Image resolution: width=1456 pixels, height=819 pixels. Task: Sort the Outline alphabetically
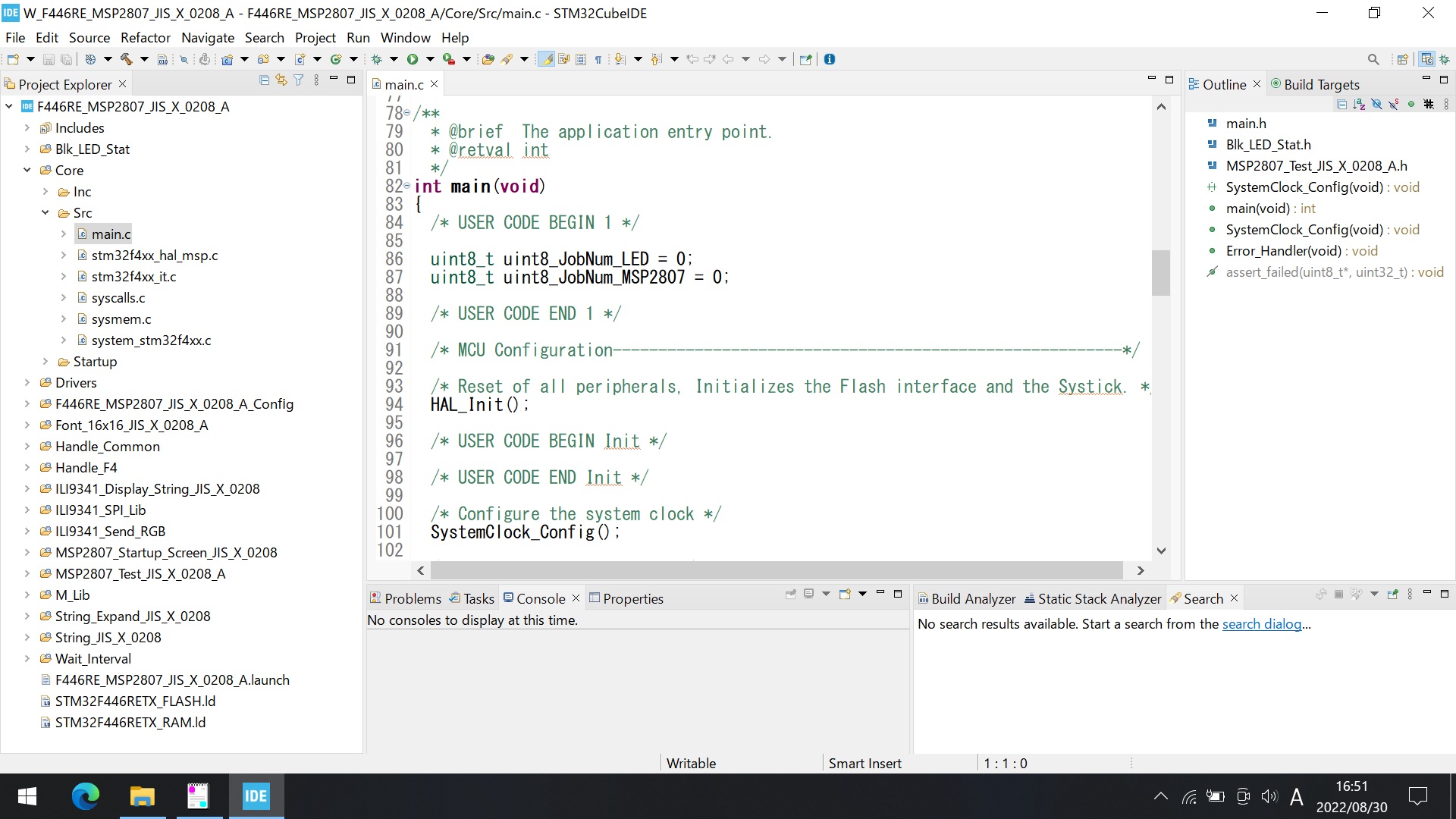[1359, 105]
